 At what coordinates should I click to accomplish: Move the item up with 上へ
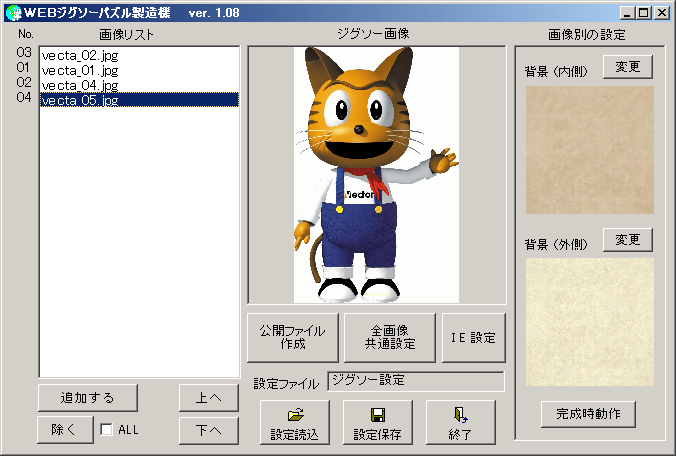[209, 398]
